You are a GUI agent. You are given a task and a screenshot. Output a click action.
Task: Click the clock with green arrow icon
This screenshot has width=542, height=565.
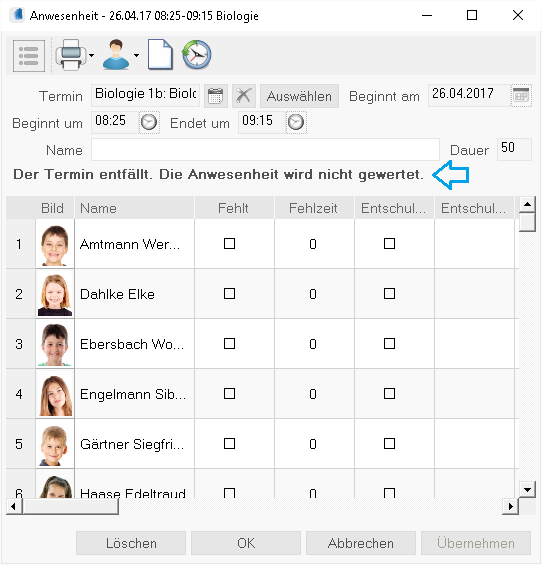tap(196, 54)
